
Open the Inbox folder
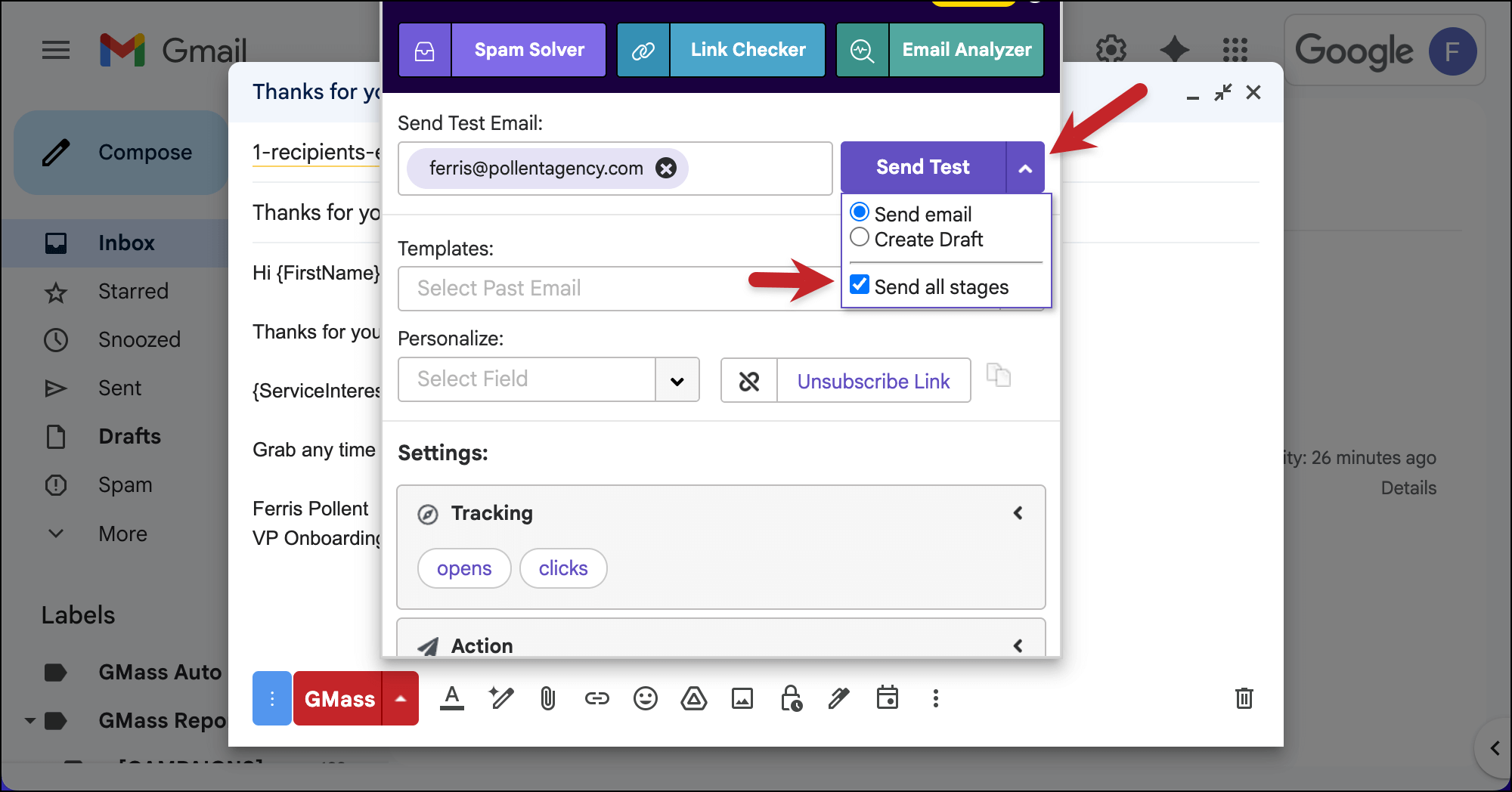(125, 243)
